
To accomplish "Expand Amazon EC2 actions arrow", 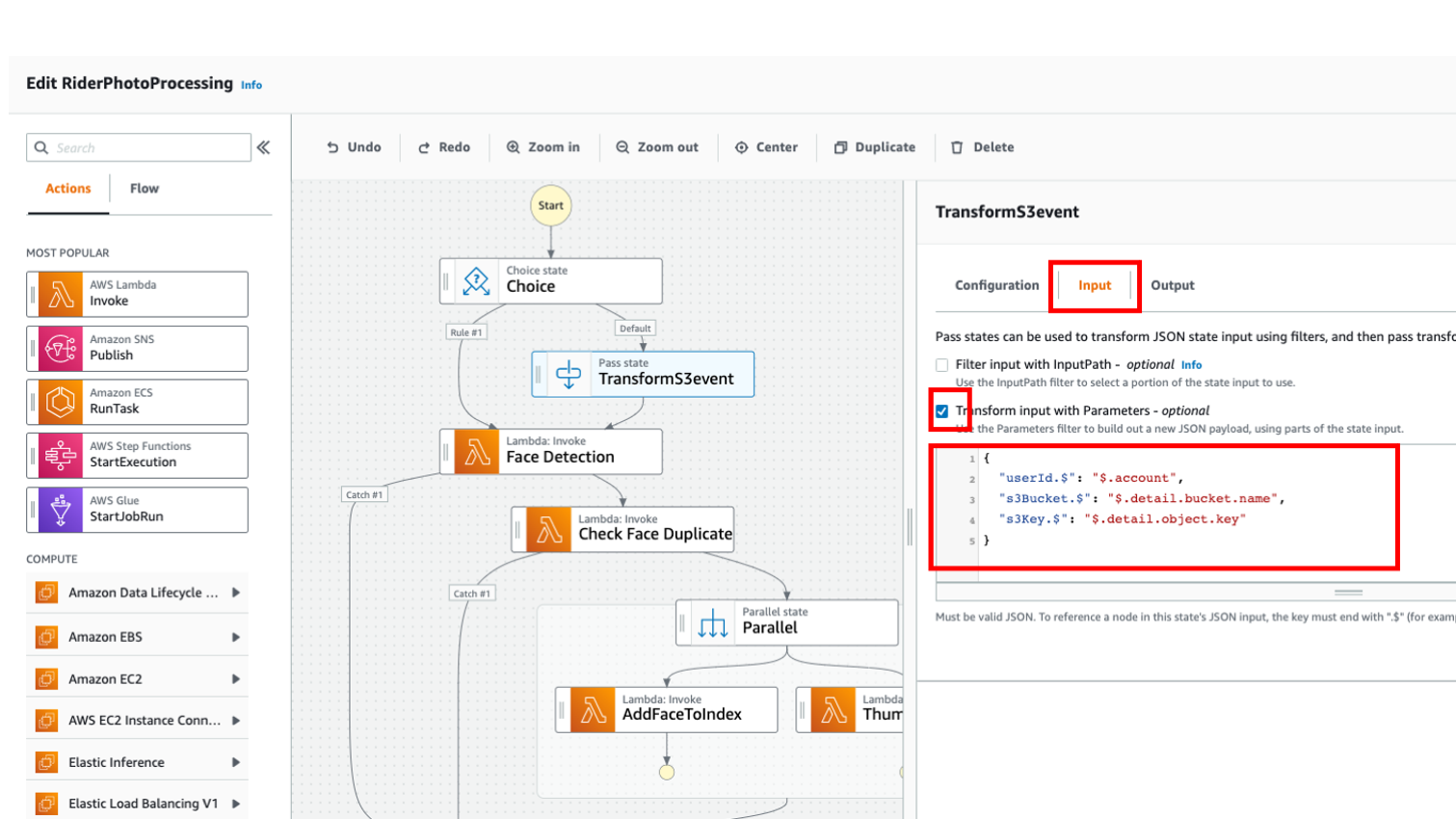I will [x=236, y=679].
